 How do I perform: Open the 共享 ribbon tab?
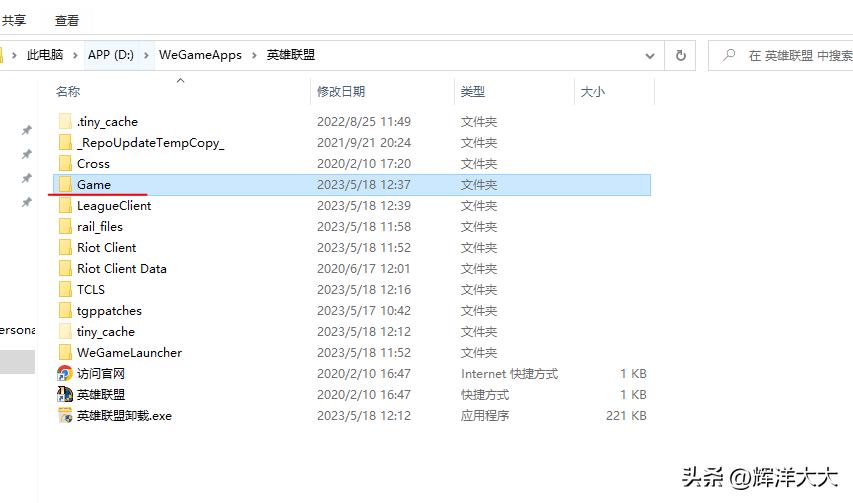[x=14, y=21]
